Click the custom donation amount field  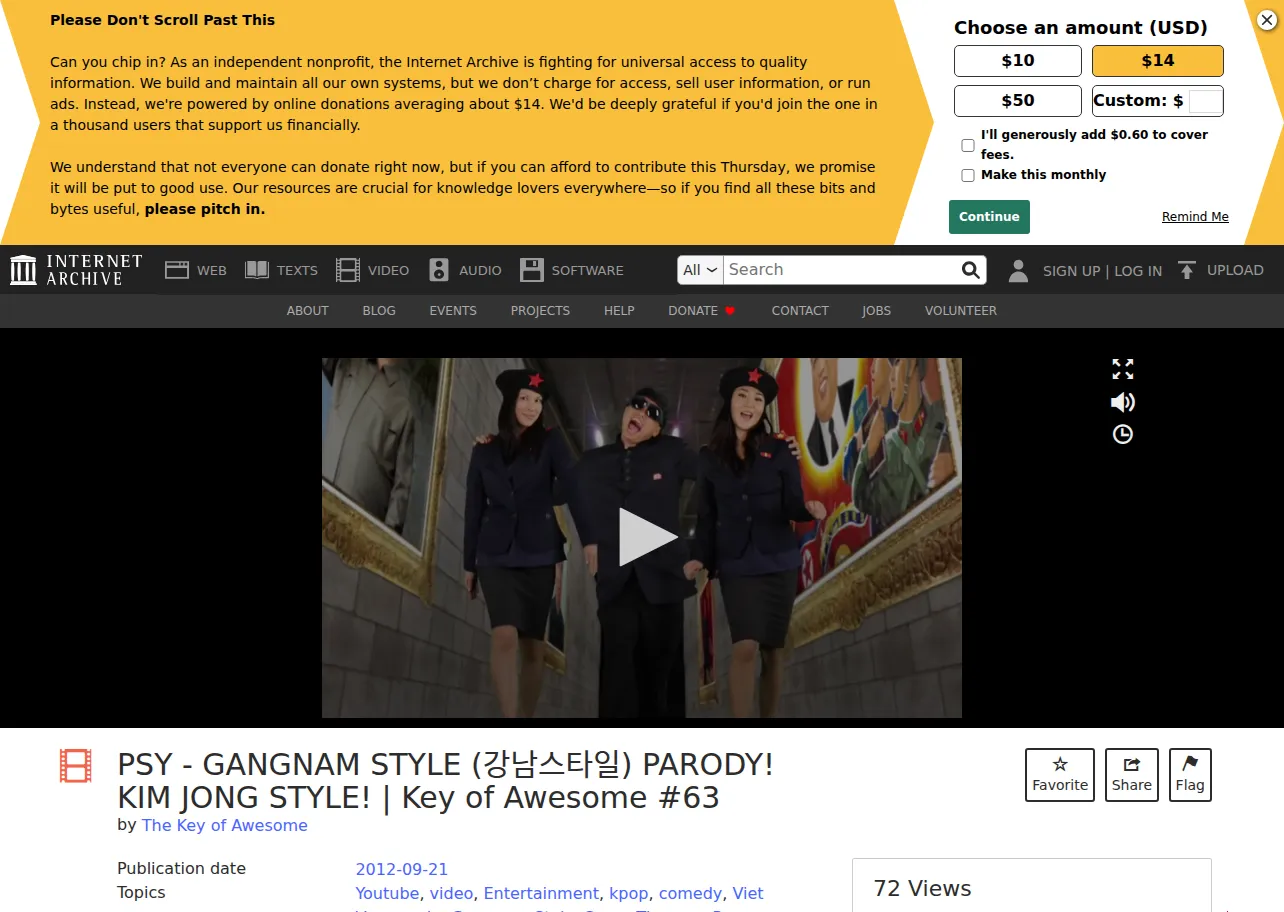click(x=1204, y=101)
